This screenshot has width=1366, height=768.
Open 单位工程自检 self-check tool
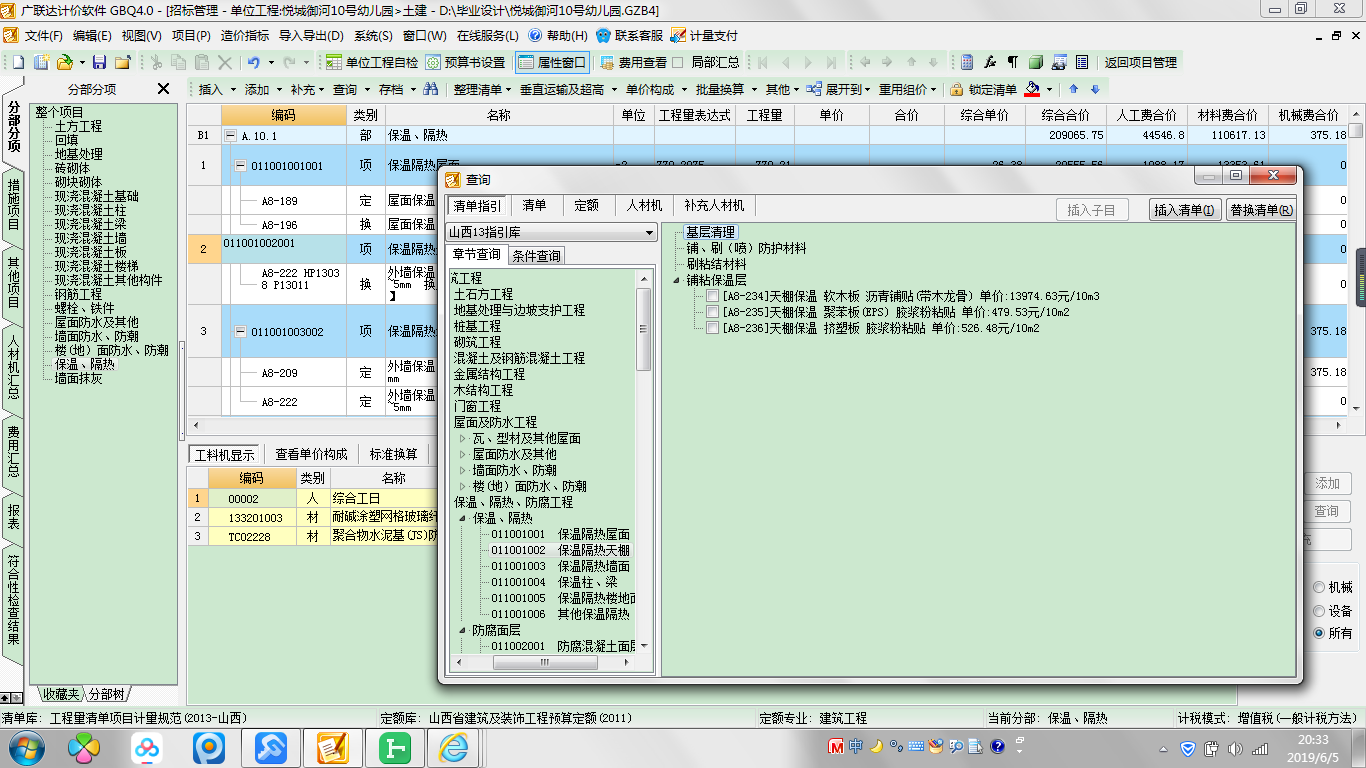(372, 62)
